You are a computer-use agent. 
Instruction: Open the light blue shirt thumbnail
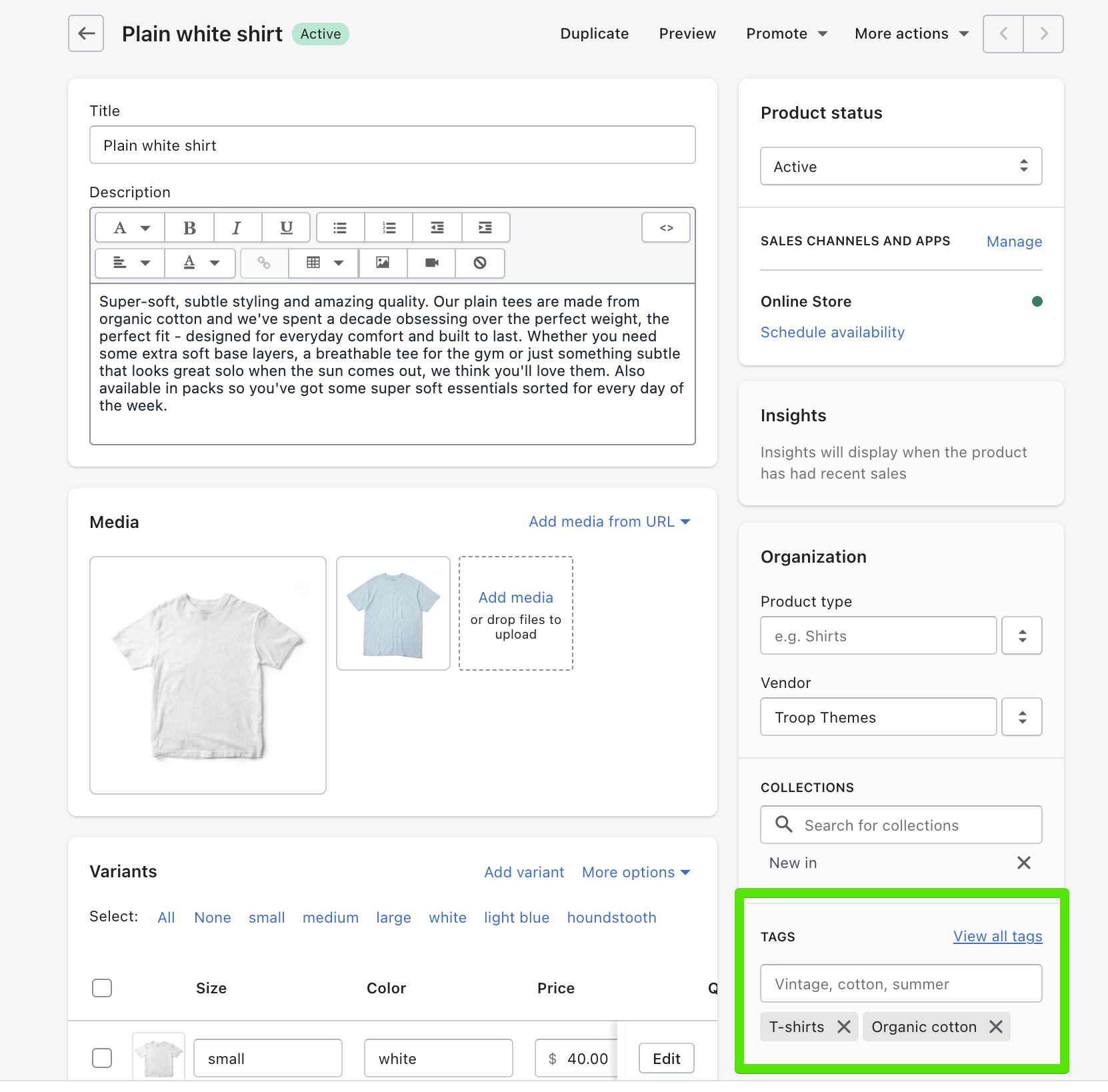point(393,613)
